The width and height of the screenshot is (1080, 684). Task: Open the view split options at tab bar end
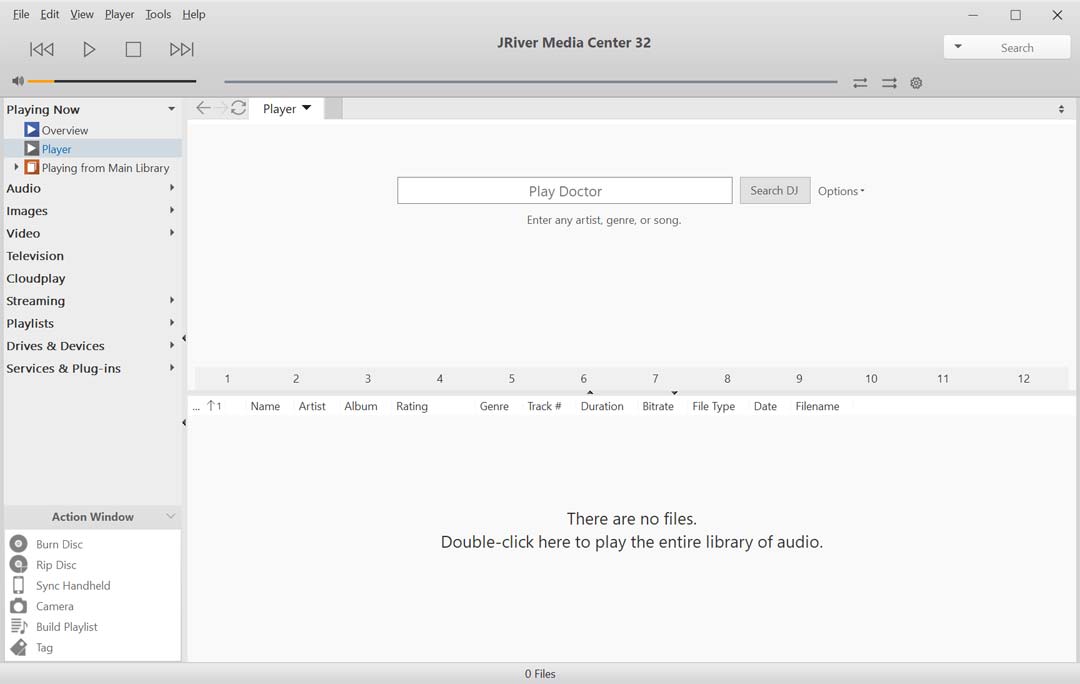pyautogui.click(x=1061, y=109)
